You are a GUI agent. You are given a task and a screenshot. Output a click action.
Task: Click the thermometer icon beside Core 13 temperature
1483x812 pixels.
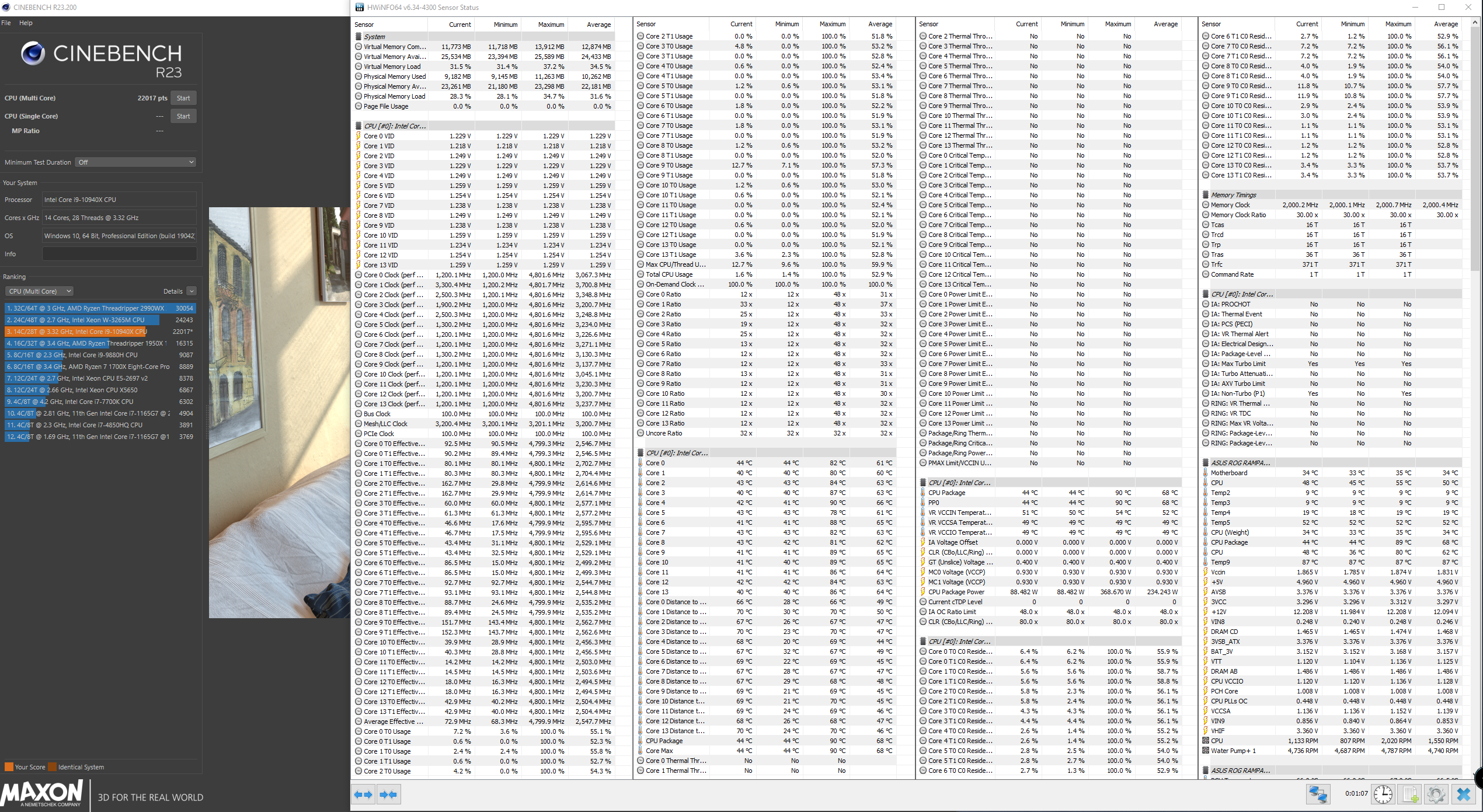[x=640, y=592]
